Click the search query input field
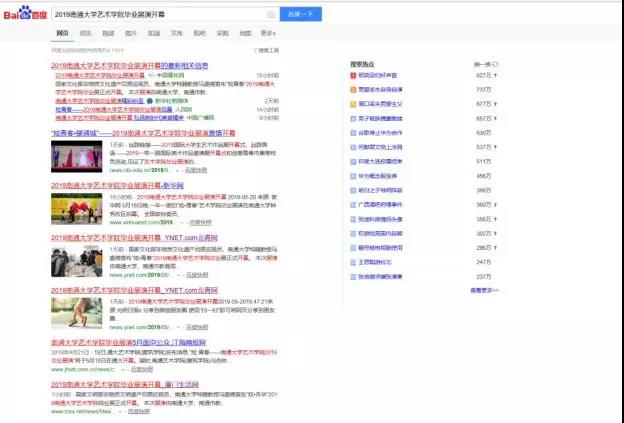Image resolution: width=624 pixels, height=423 pixels. (155, 15)
